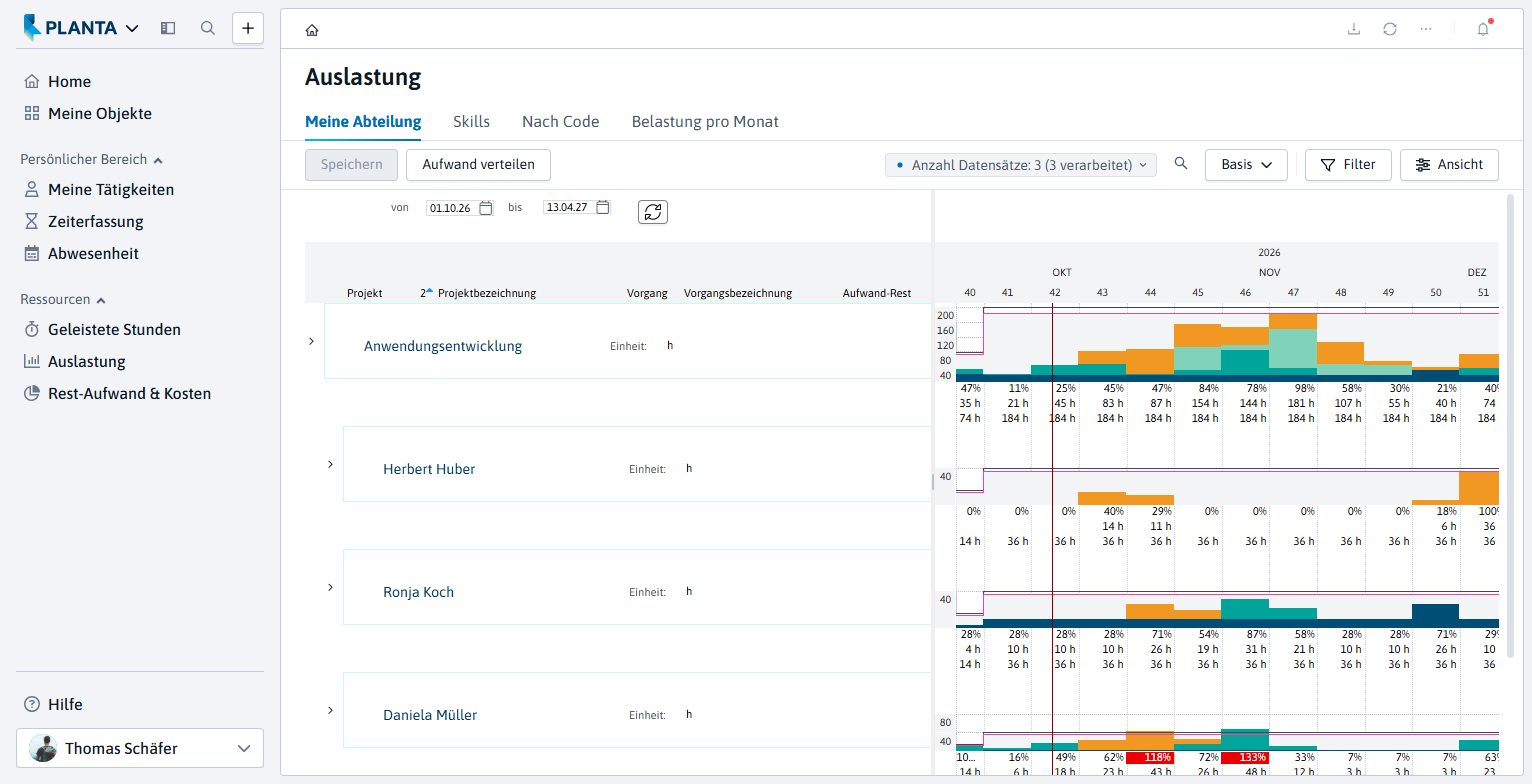The width and height of the screenshot is (1532, 784).
Task: Click the von date input field
Action: [x=451, y=208]
